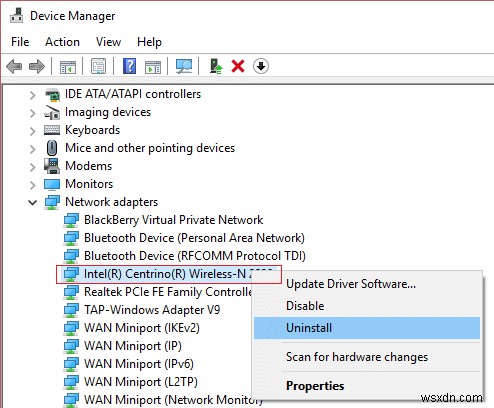Select Update Driver Software in context menu
494x408 pixels.
click(x=351, y=284)
